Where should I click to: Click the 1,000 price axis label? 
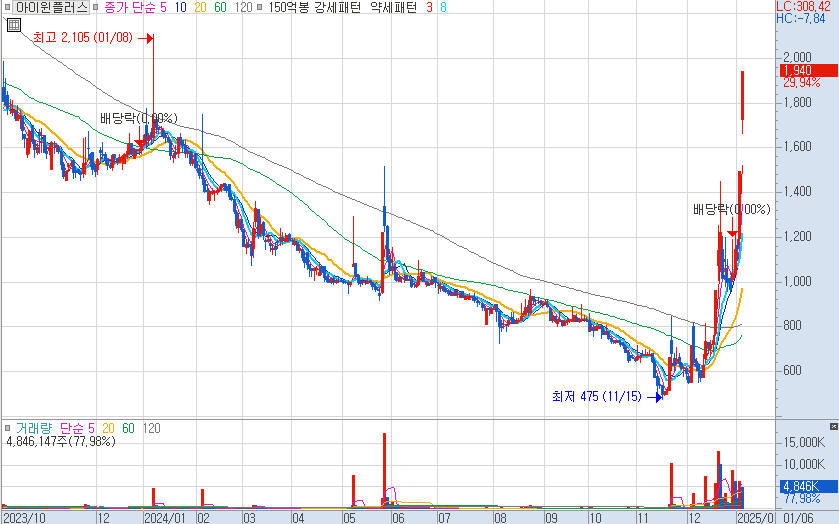(797, 281)
